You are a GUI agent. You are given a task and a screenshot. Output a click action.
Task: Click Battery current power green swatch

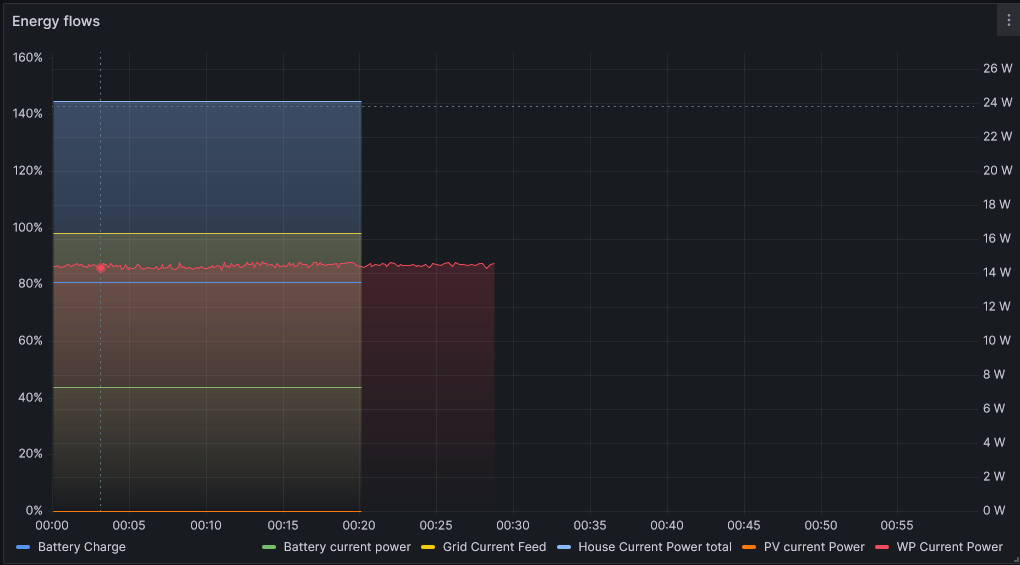click(x=269, y=547)
